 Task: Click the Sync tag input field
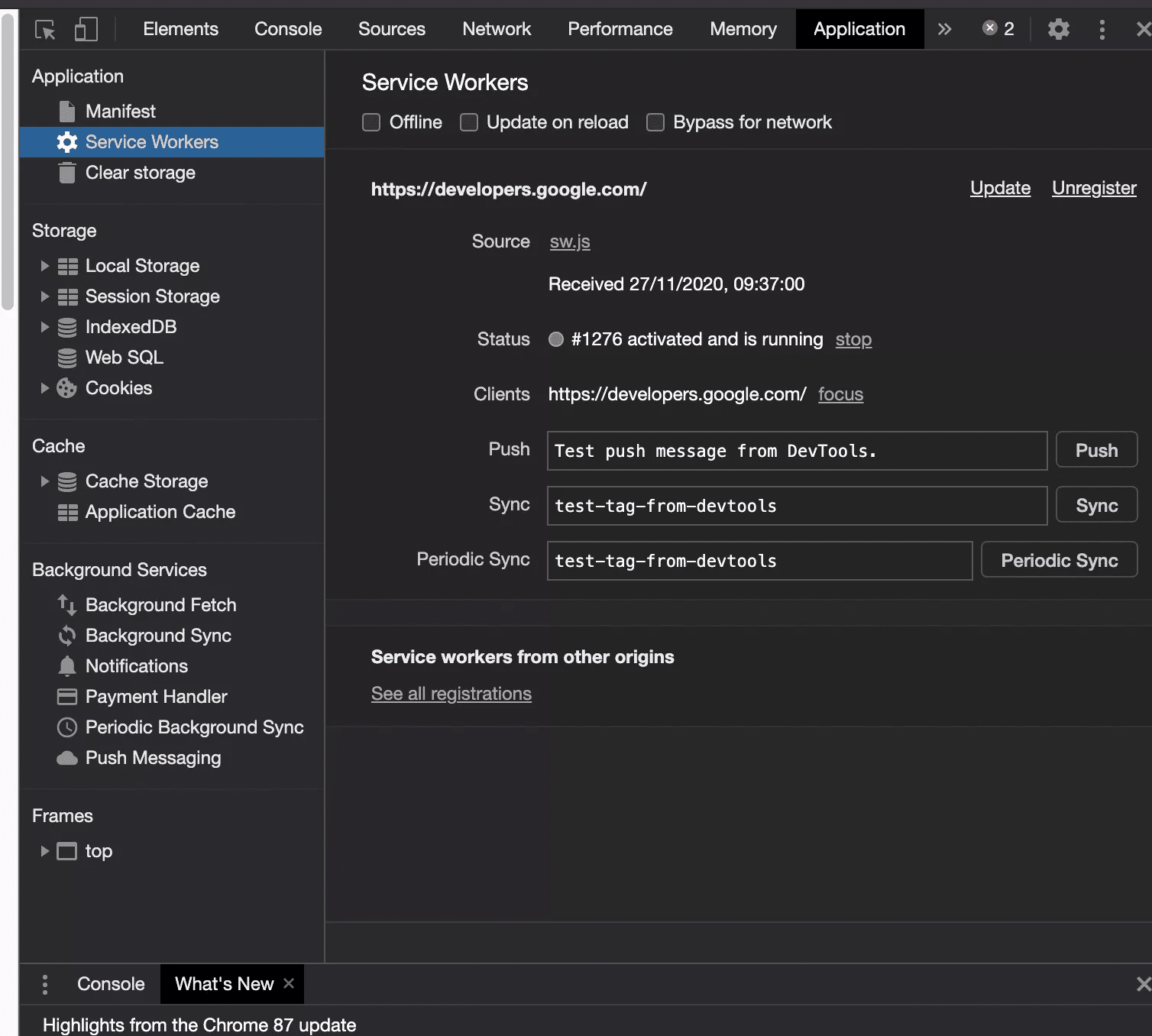(x=797, y=506)
